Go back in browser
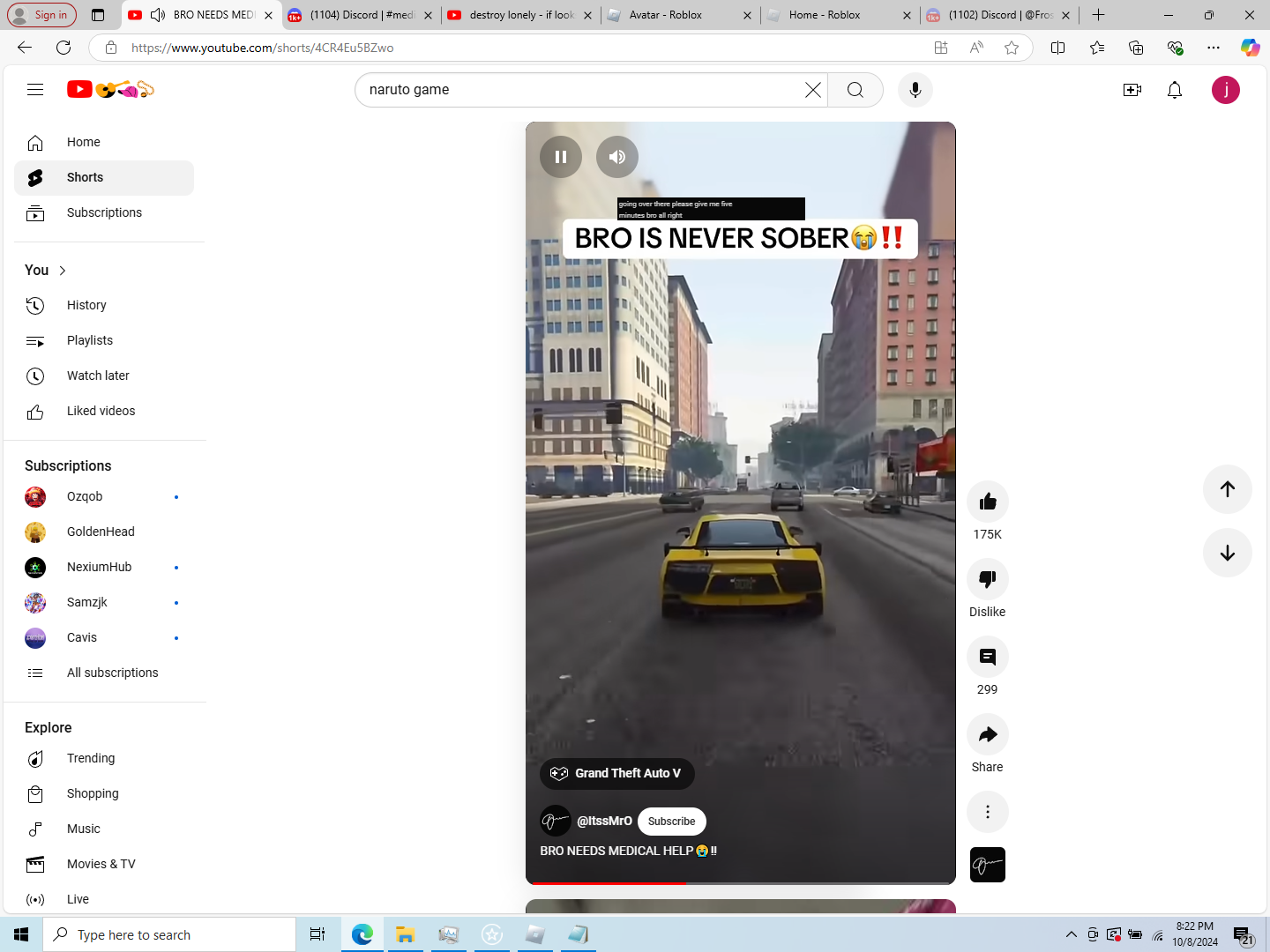This screenshot has width=1270, height=952. pyautogui.click(x=25, y=48)
